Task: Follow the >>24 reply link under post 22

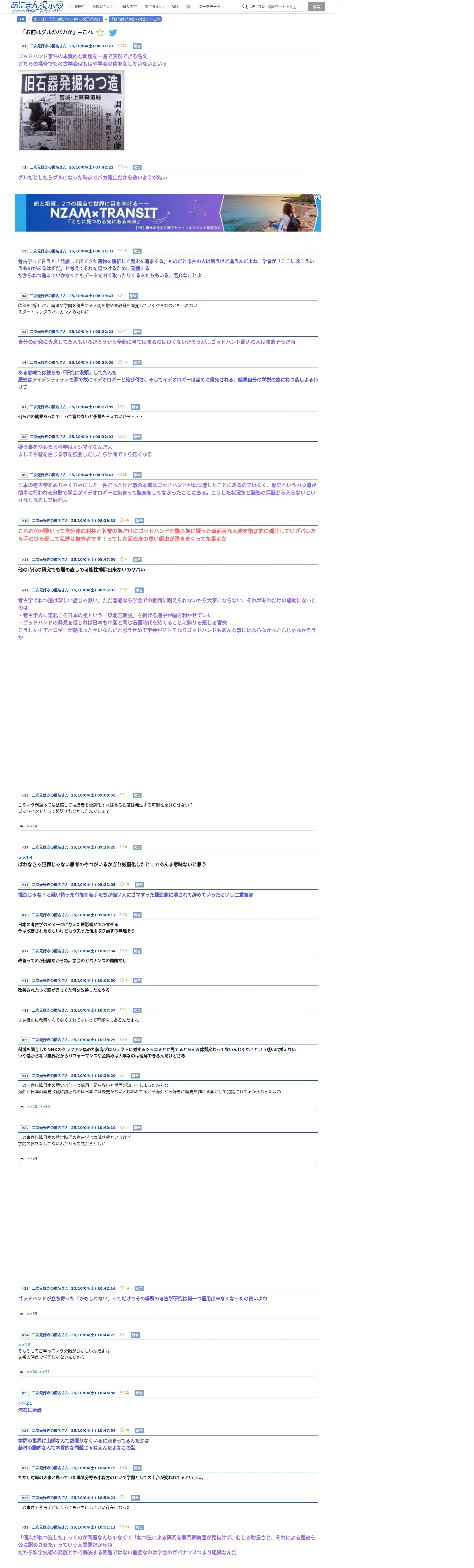Action: (x=32, y=1158)
